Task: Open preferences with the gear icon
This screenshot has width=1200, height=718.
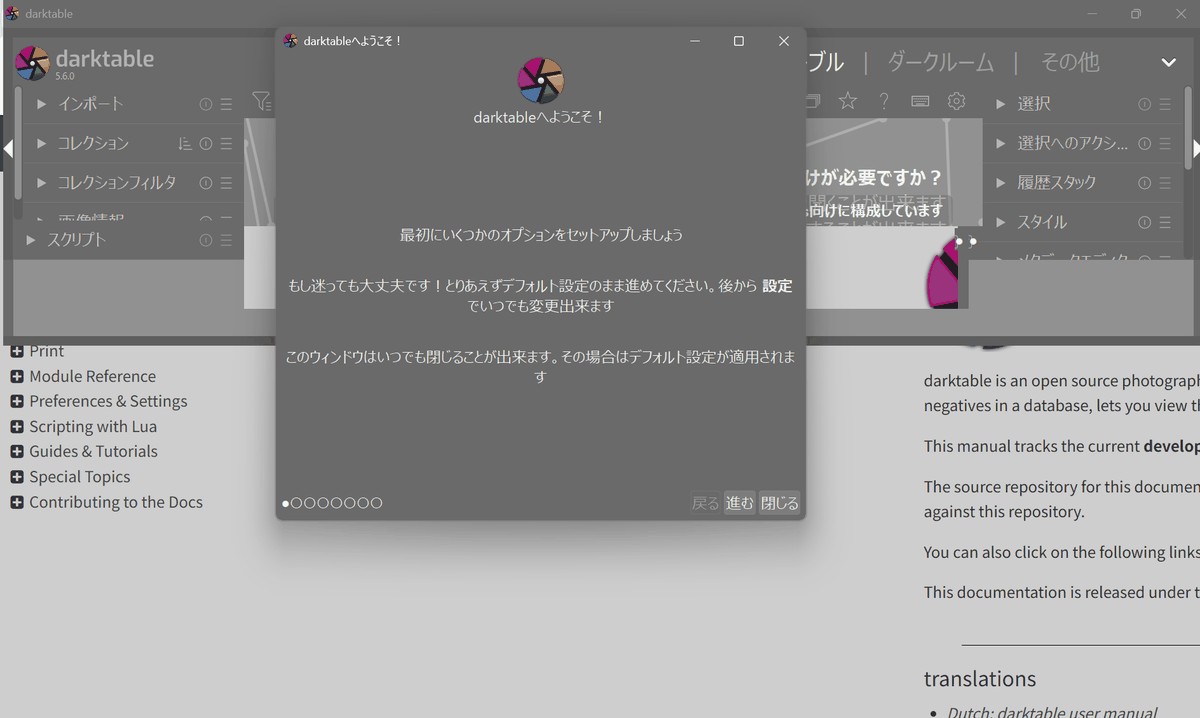Action: [957, 101]
